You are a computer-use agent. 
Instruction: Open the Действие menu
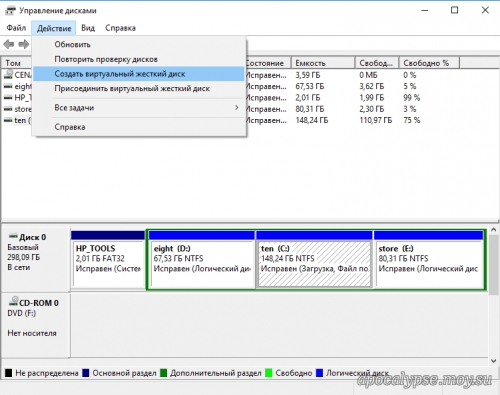(x=54, y=28)
